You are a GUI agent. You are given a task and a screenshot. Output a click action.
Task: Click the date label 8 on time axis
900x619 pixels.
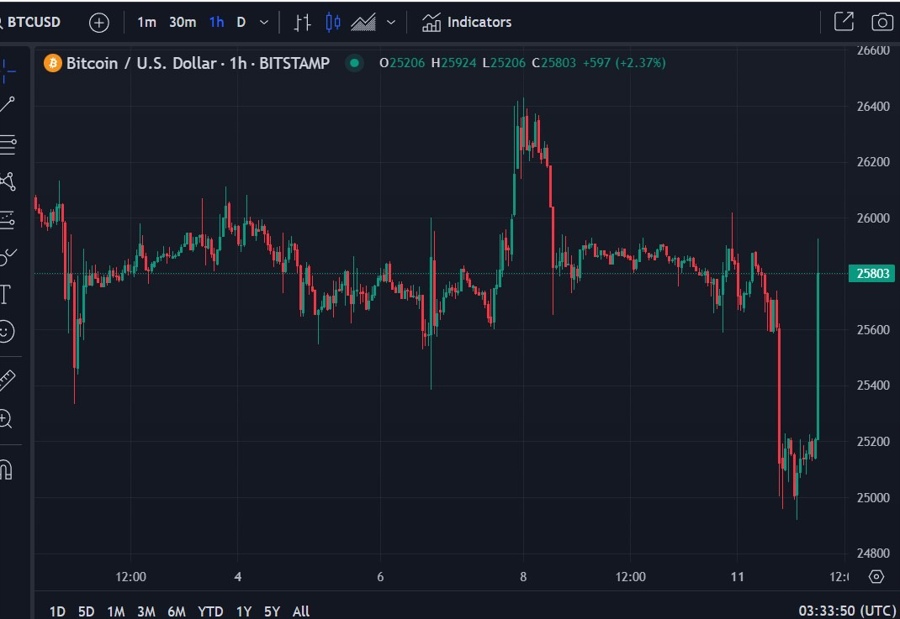(x=523, y=577)
